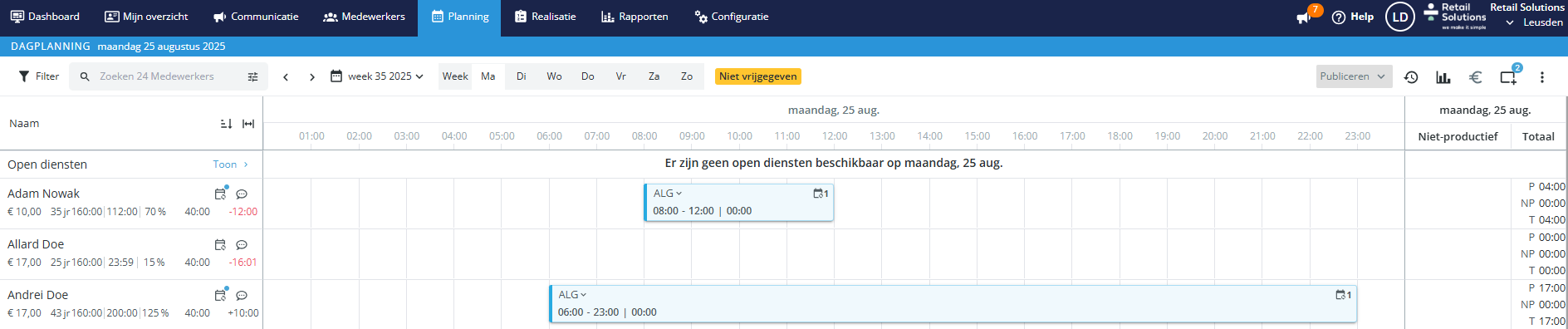Open Andrei Doe's calendar icon
The width and height of the screenshot is (1568, 329).
pos(220,295)
